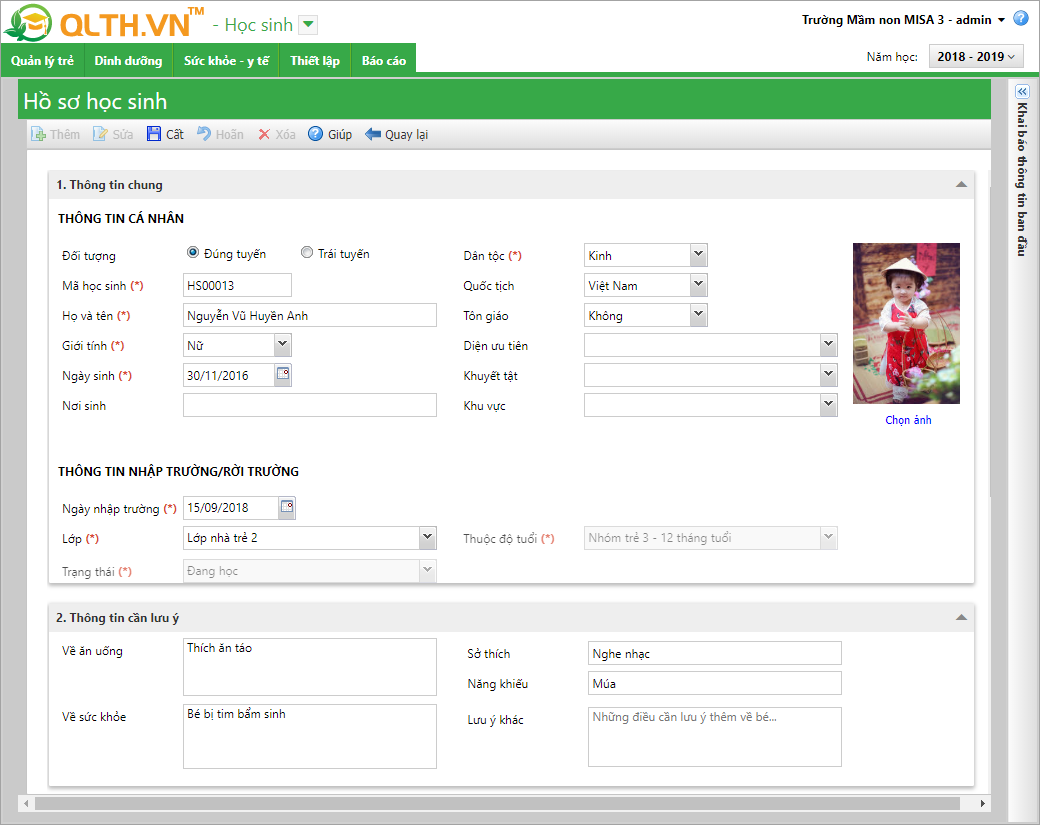Open the Dân tộc Kinh dropdown
Screen dimensions: 1040x825
(698, 254)
